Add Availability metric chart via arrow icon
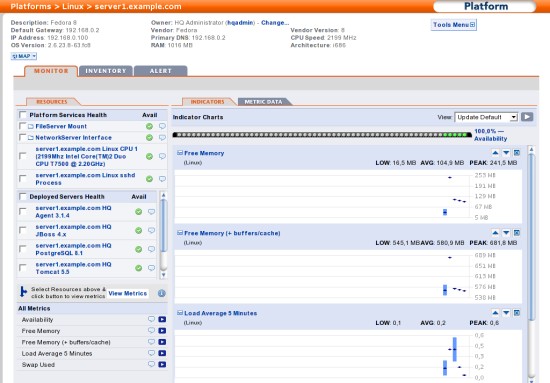This screenshot has width=550, height=383. click(x=162, y=319)
